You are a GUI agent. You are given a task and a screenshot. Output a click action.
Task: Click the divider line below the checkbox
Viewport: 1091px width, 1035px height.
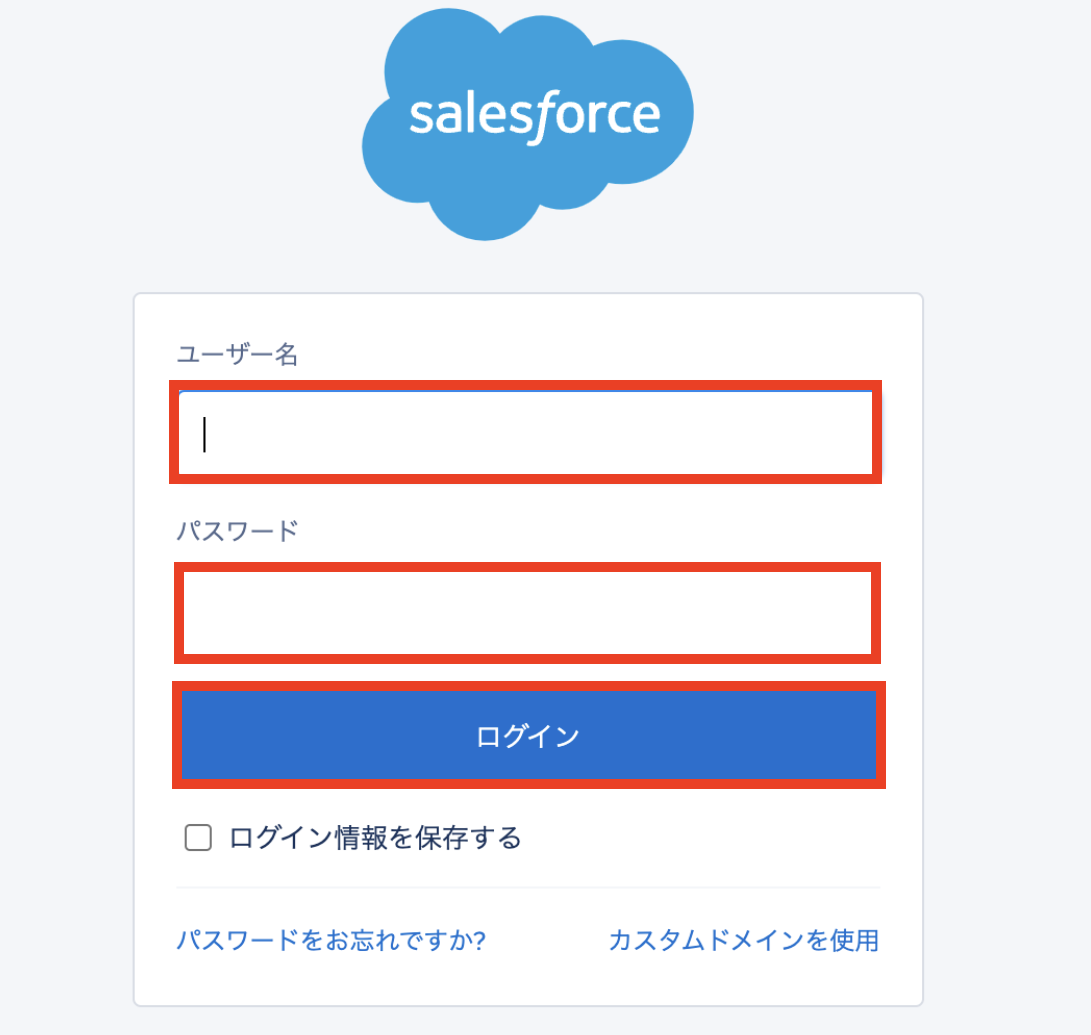[x=527, y=887]
